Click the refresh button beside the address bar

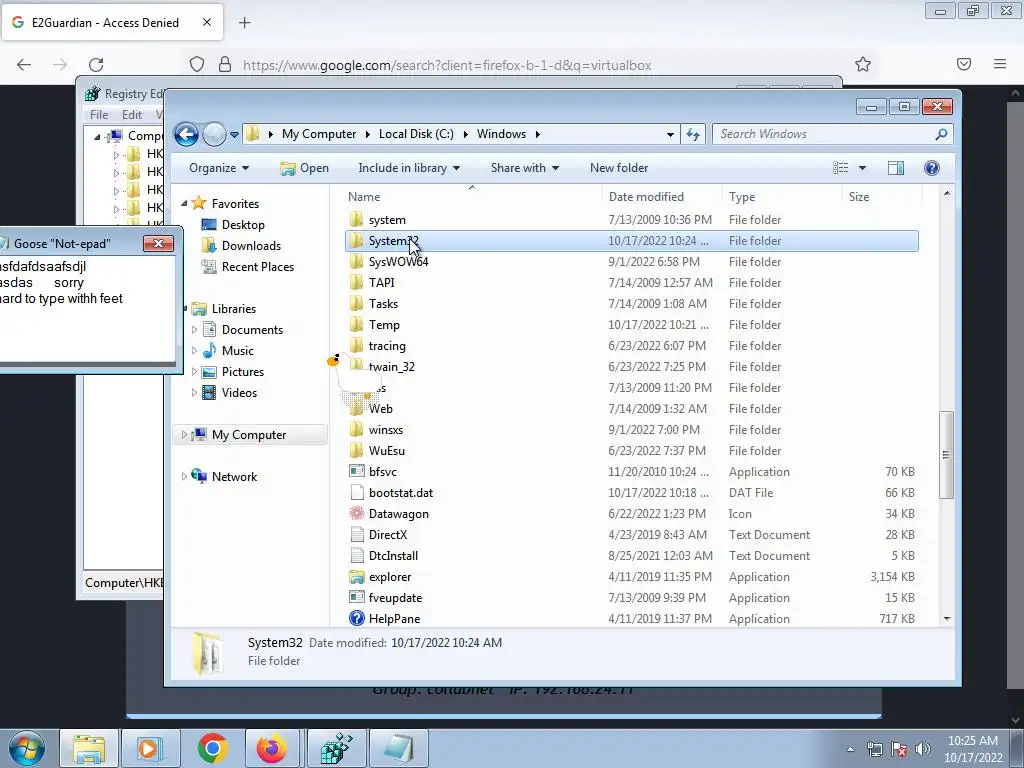pyautogui.click(x=693, y=134)
